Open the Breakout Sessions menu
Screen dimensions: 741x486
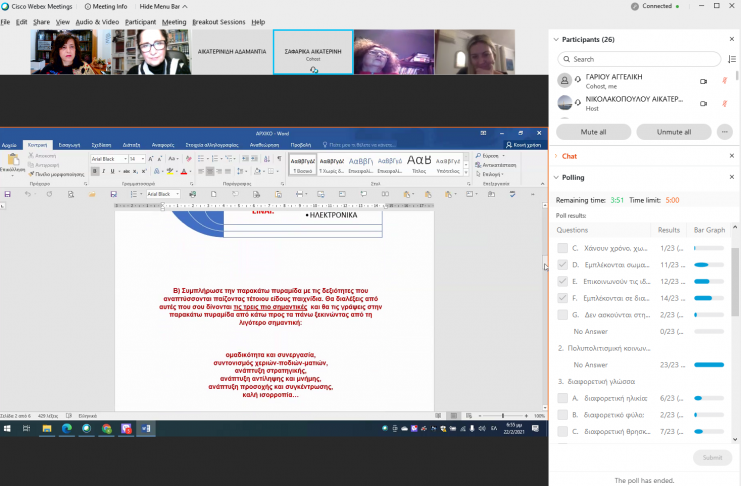tap(219, 21)
